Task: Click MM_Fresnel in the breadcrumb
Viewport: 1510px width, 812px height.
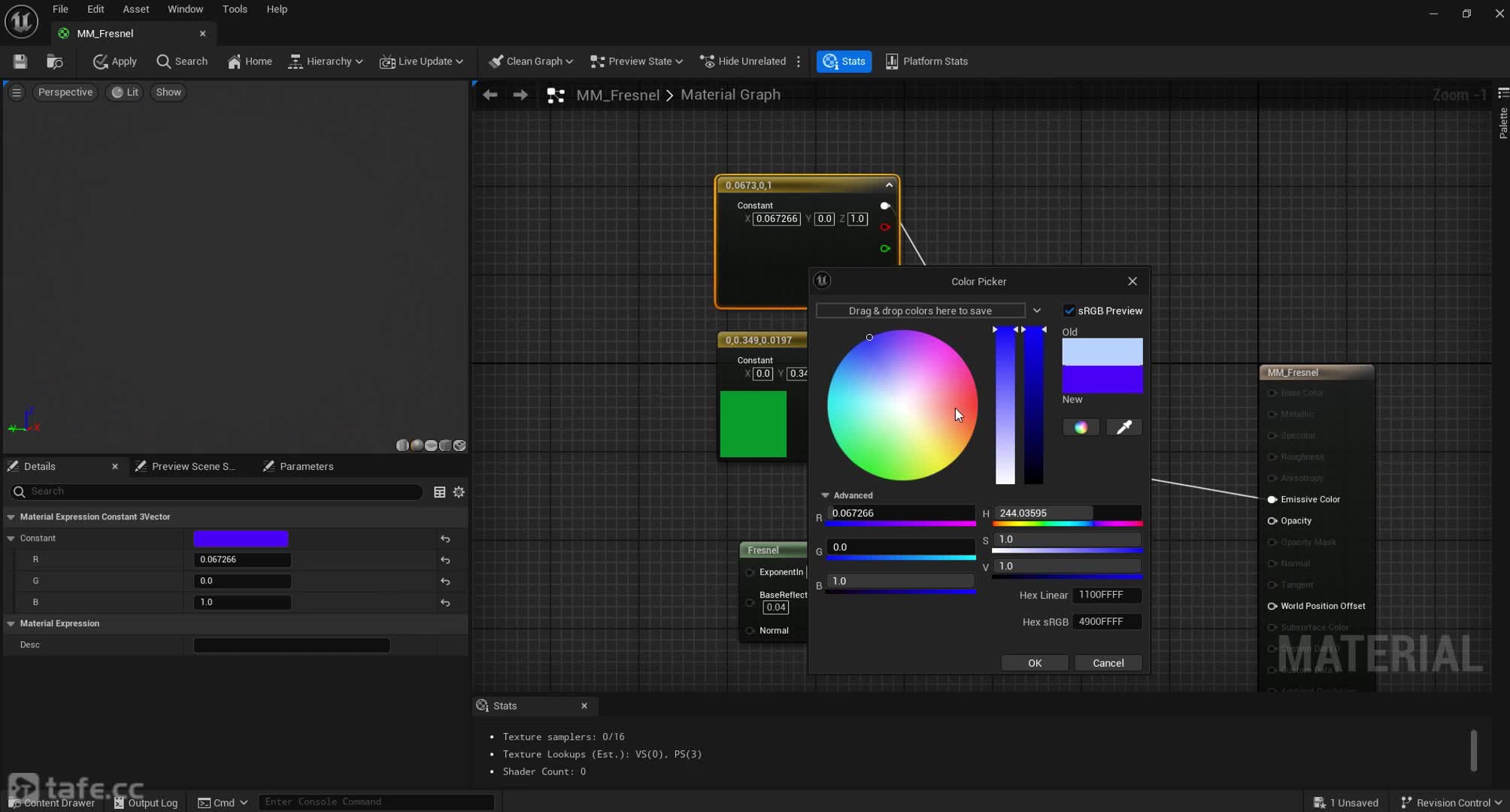Action: 617,95
